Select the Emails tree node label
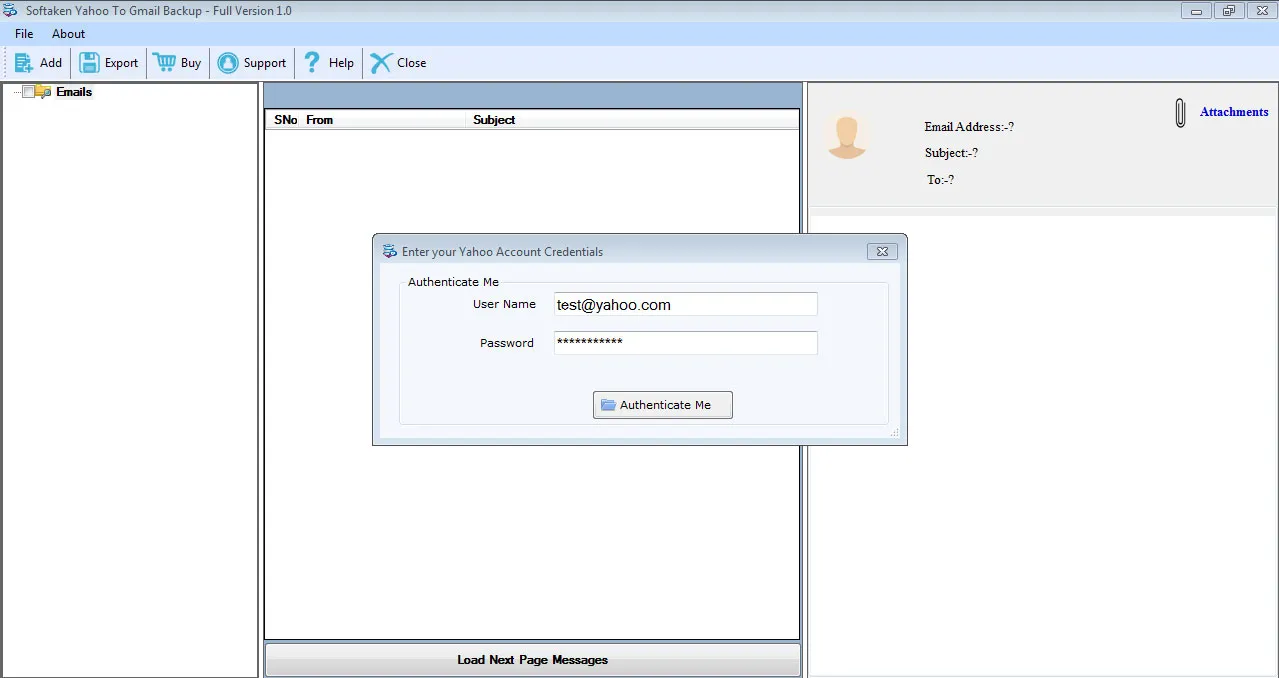The width and height of the screenshot is (1279, 678). [74, 92]
